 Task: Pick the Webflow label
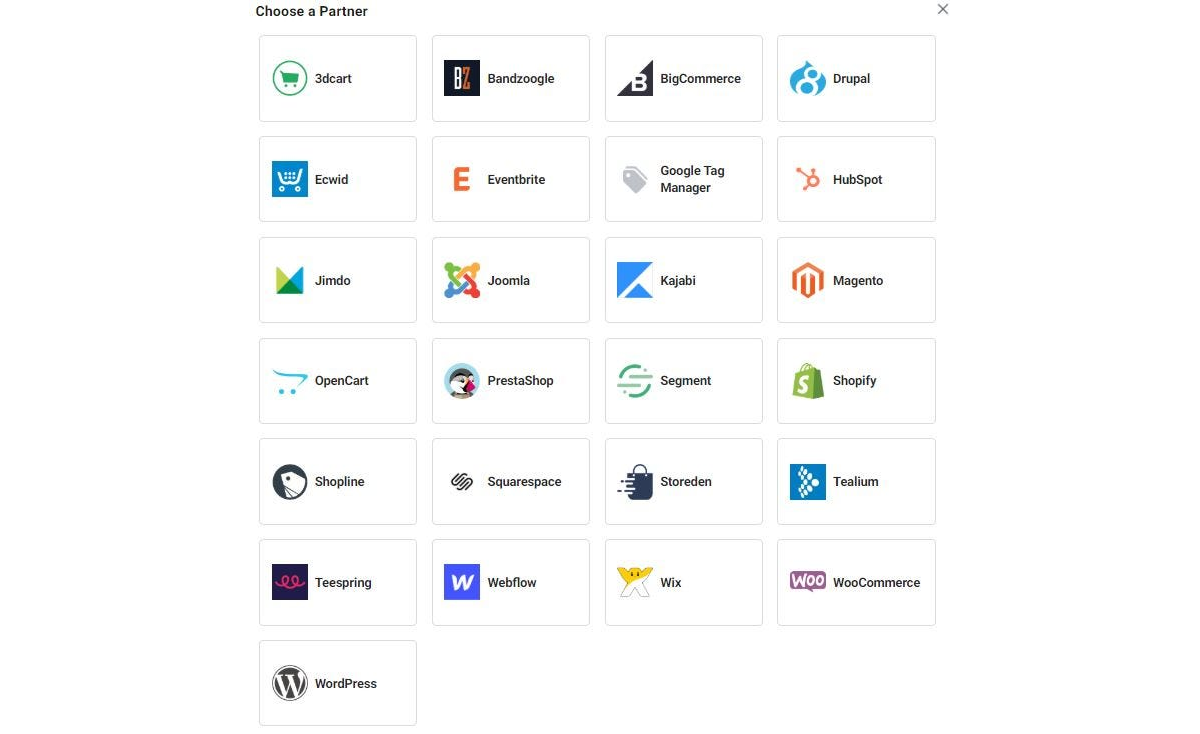pyautogui.click(x=512, y=583)
